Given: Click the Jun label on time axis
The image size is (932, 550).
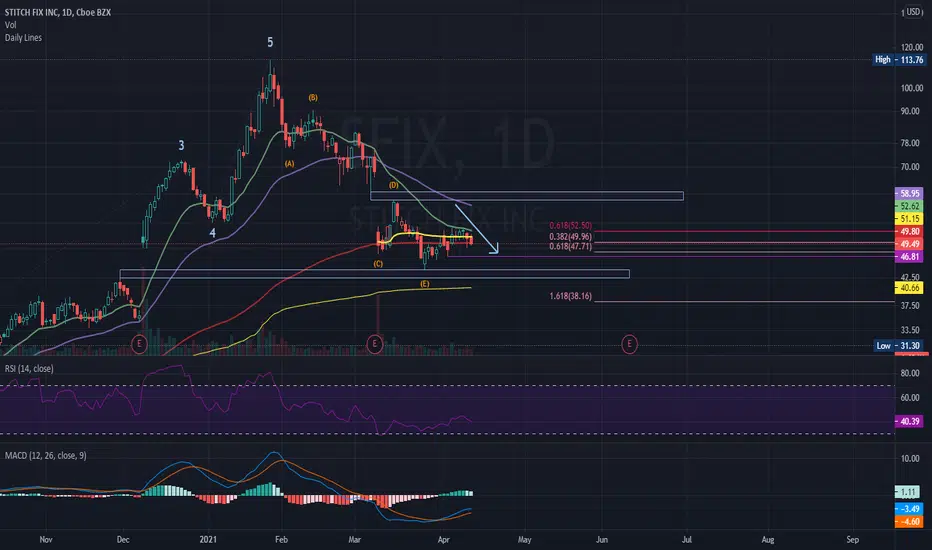Looking at the screenshot, I should click(602, 540).
